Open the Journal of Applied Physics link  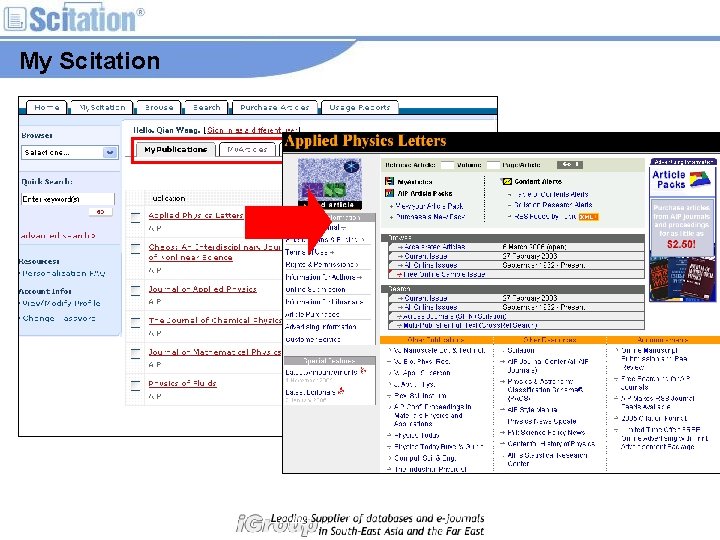tap(202, 289)
